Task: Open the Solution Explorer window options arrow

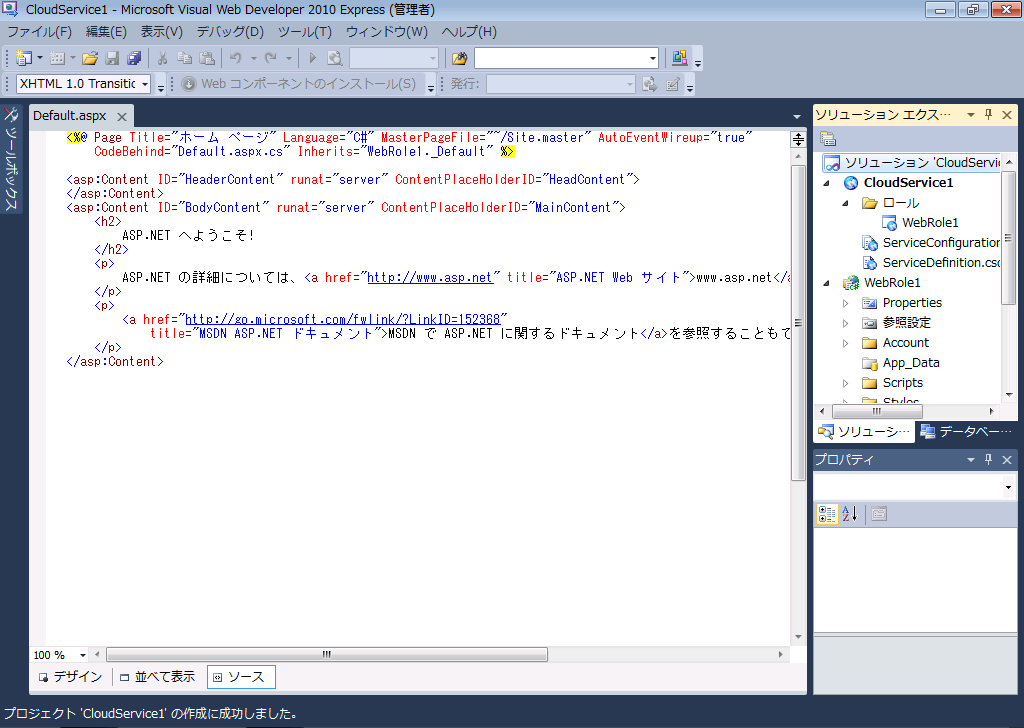Action: pos(971,115)
